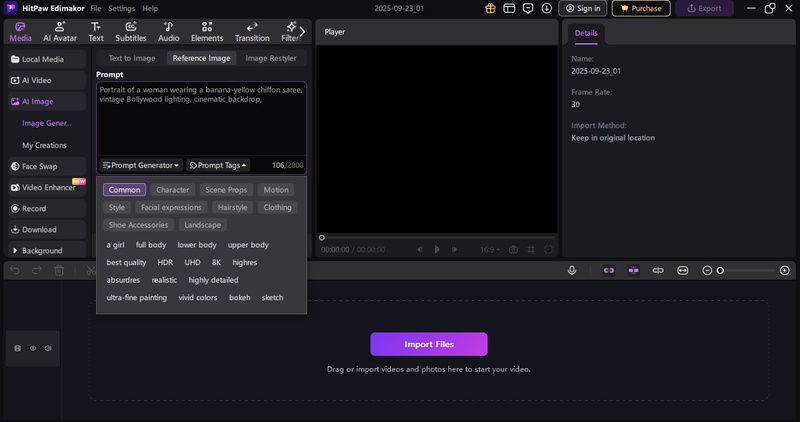Open the Help menu
Image resolution: width=800 pixels, height=422 pixels.
pos(150,8)
